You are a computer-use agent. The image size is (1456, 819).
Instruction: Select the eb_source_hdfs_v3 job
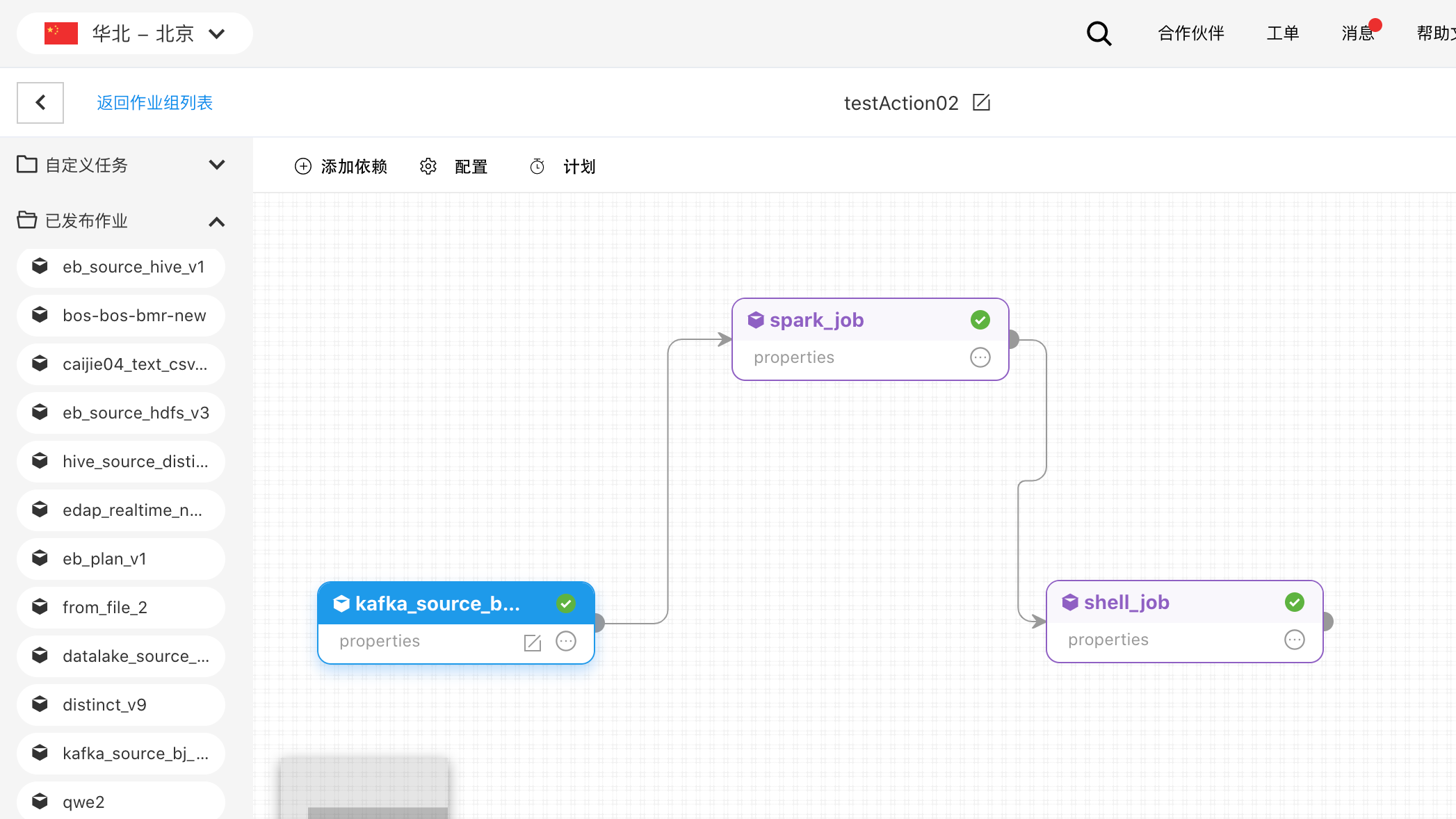(x=121, y=413)
